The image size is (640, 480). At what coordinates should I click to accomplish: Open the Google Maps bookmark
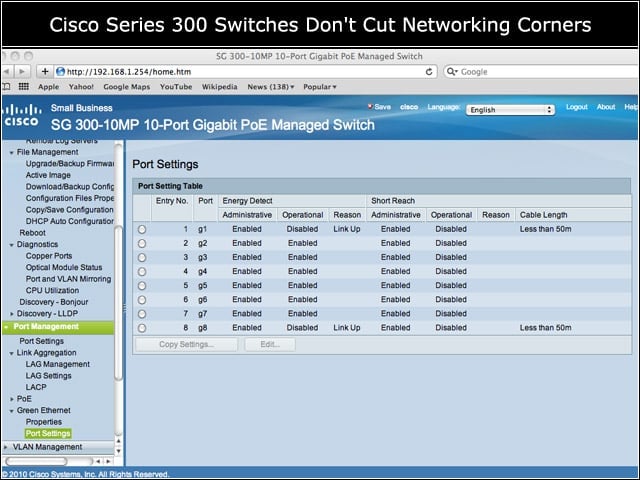[x=127, y=87]
